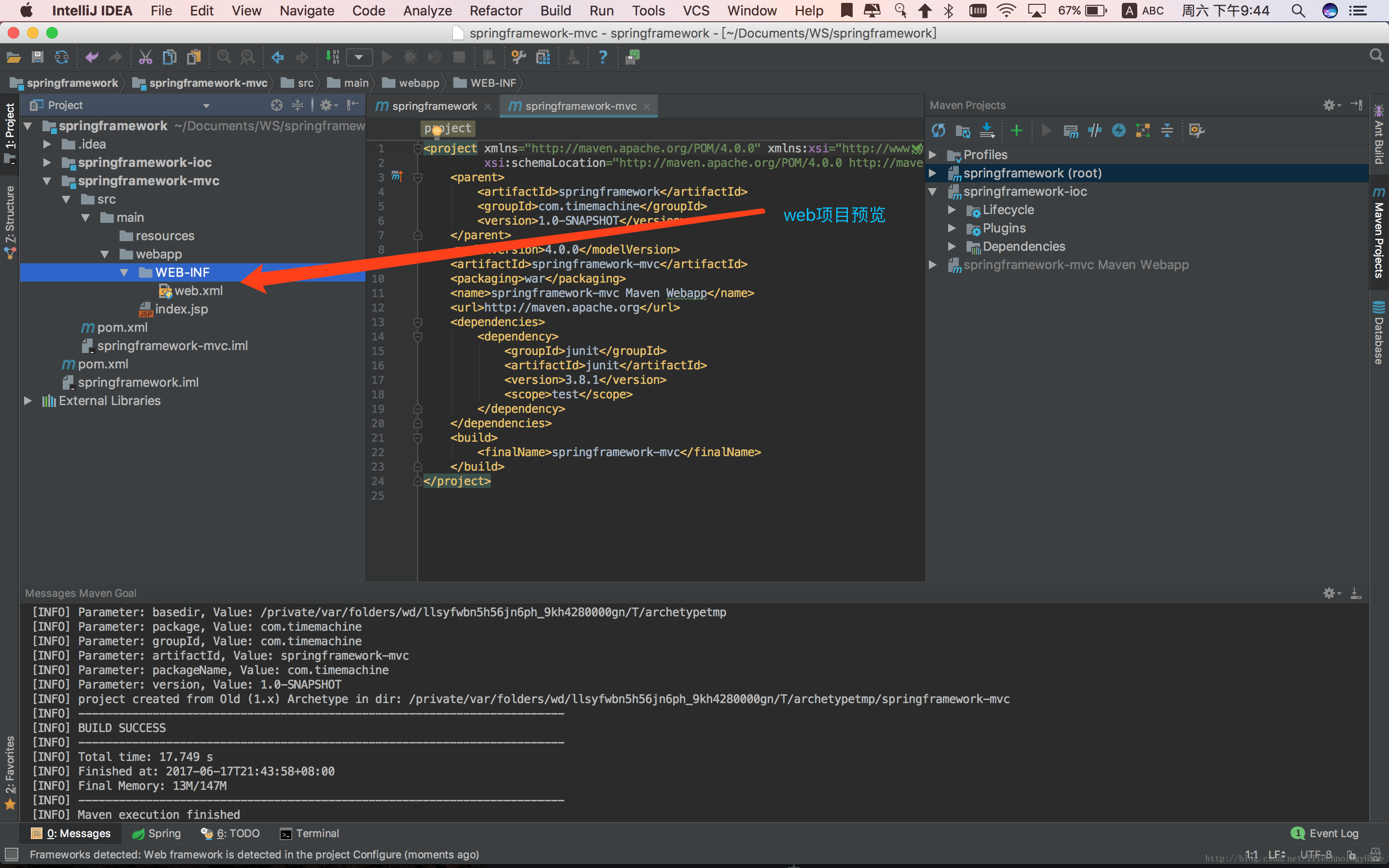
Task: Click the blue Back navigation arrow
Action: tap(278, 57)
